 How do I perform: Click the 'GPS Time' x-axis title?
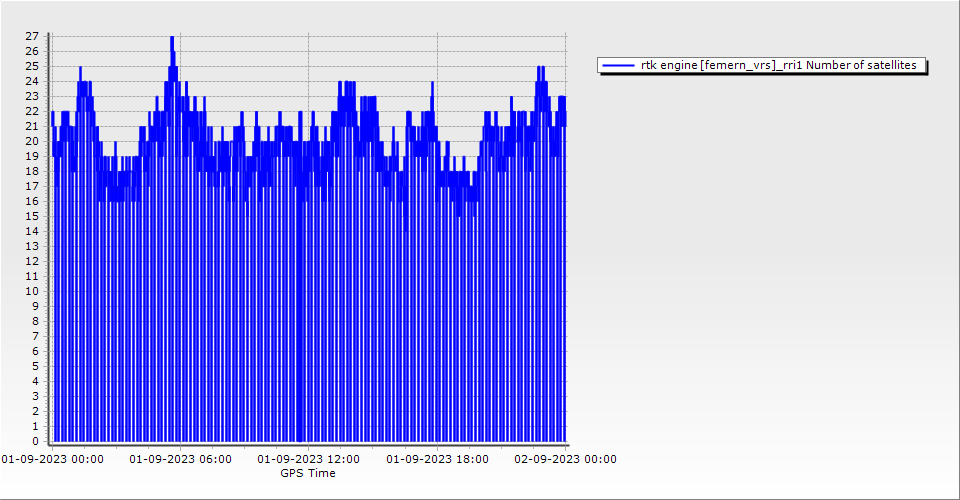[x=308, y=473]
